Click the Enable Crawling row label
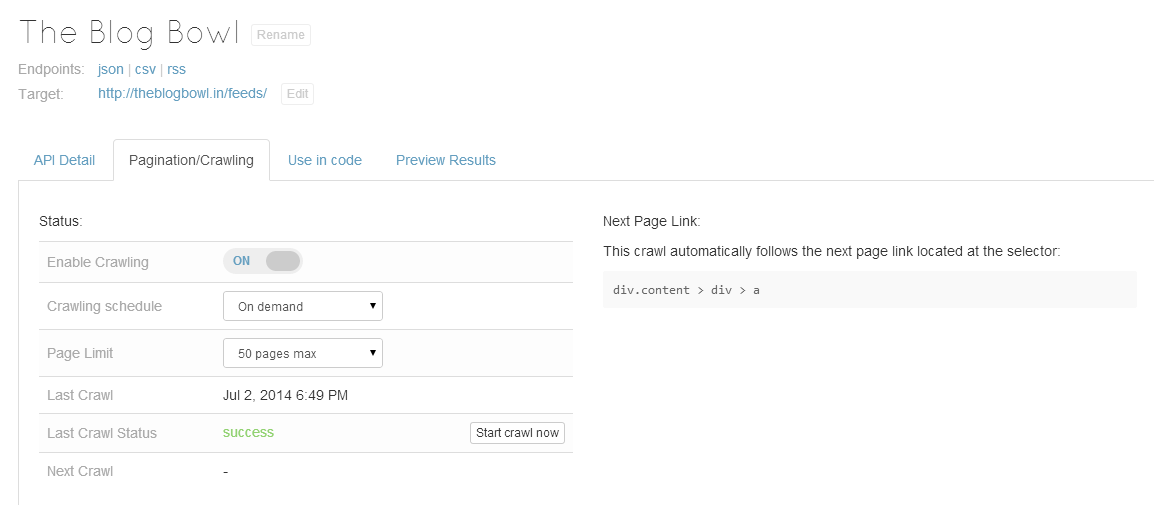 tap(98, 262)
